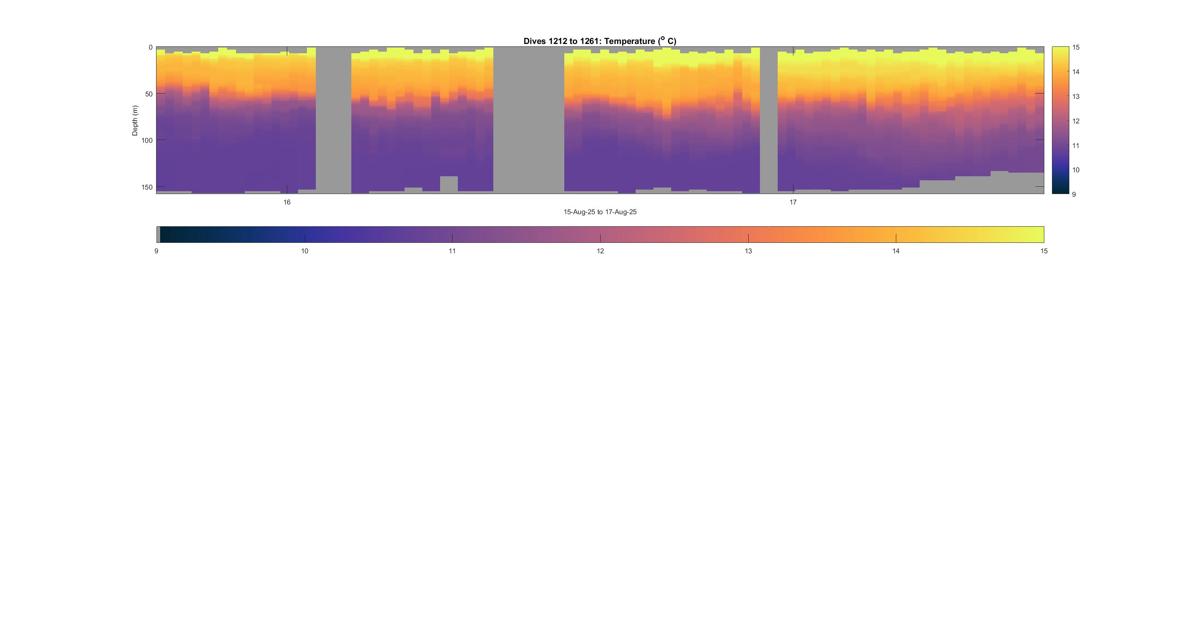Select the 'Depth (m)' y-axis label
1200x622 pixels.
(x=135, y=120)
